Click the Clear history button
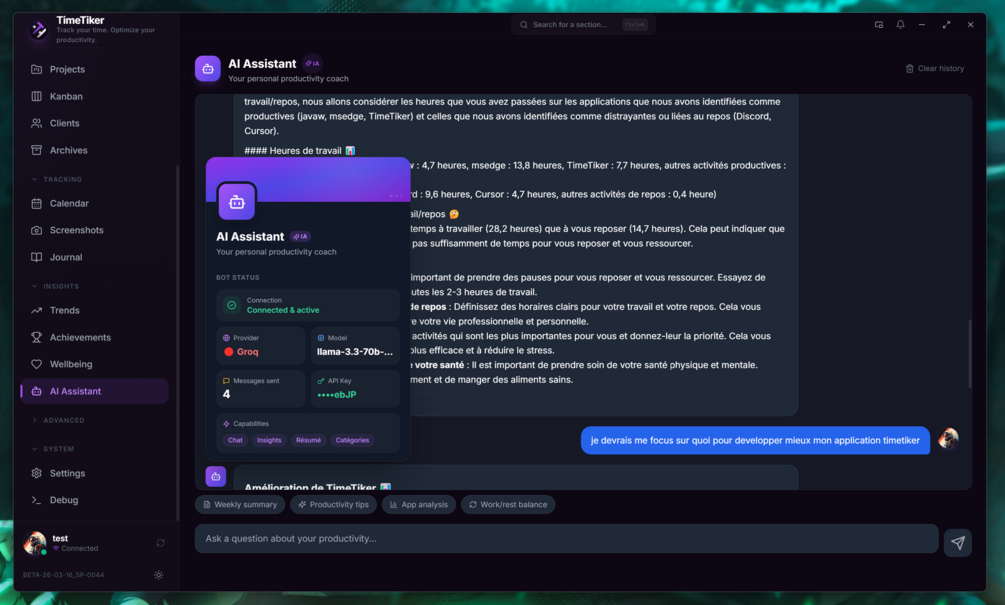The image size is (1005, 605). (934, 69)
